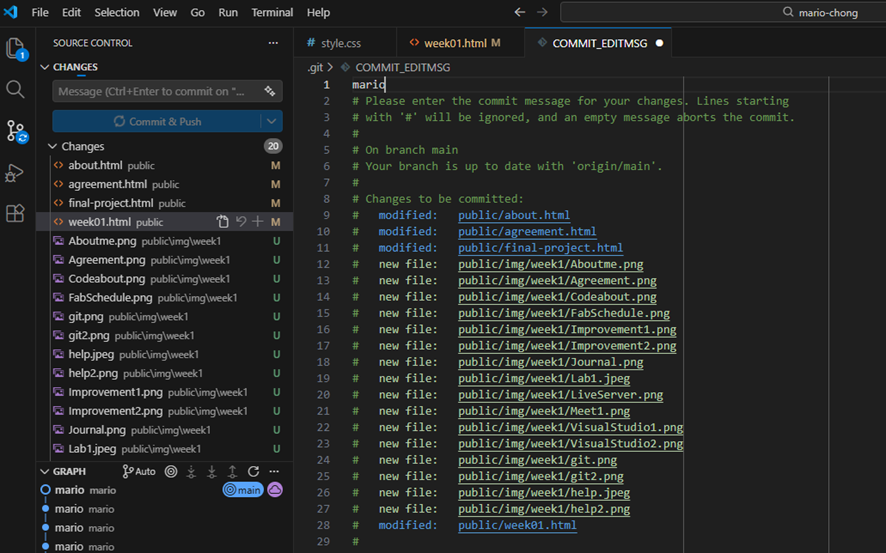Open Commit & Push dropdown arrow
This screenshot has height=553, width=886.
coord(271,121)
